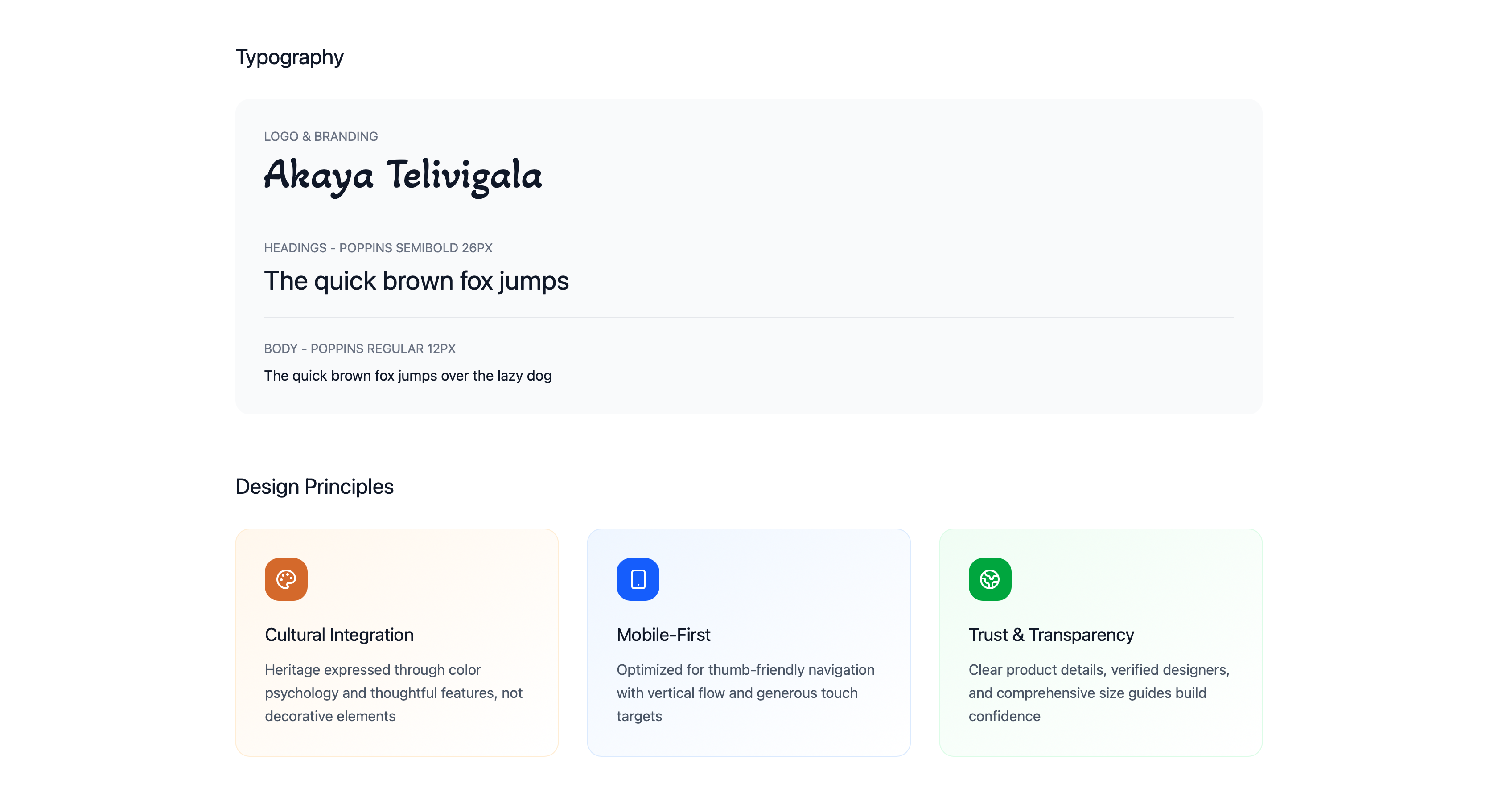
Task: Click the lazy dog body text sample
Action: [407, 376]
